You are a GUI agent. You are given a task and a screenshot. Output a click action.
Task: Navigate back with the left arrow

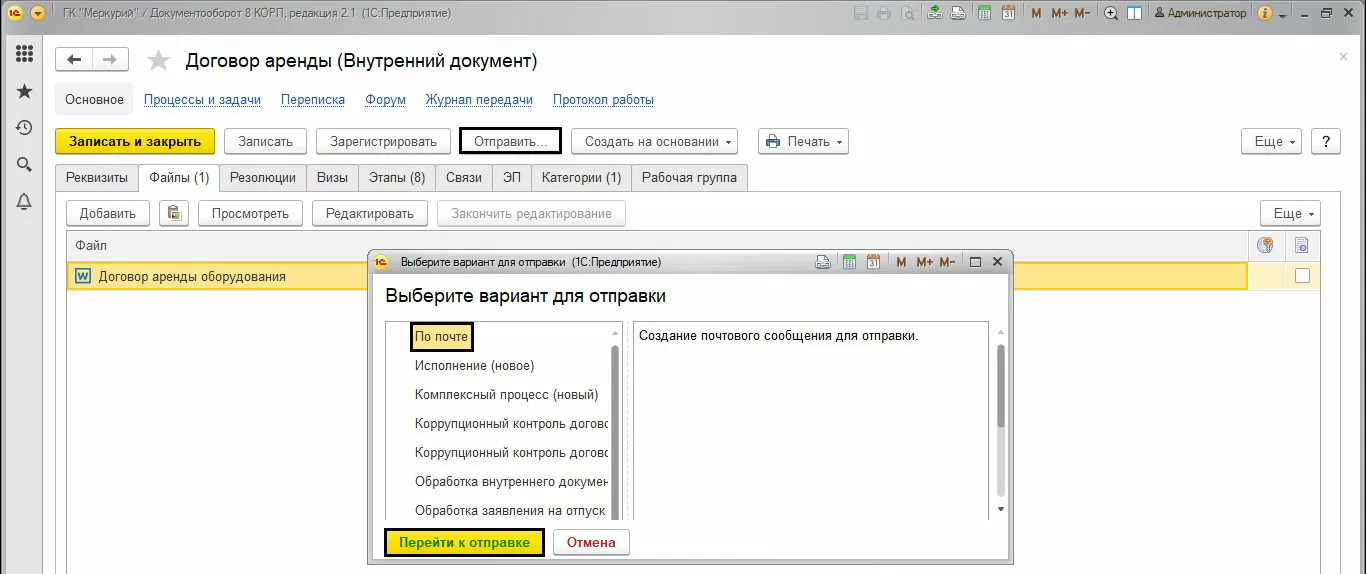74,60
